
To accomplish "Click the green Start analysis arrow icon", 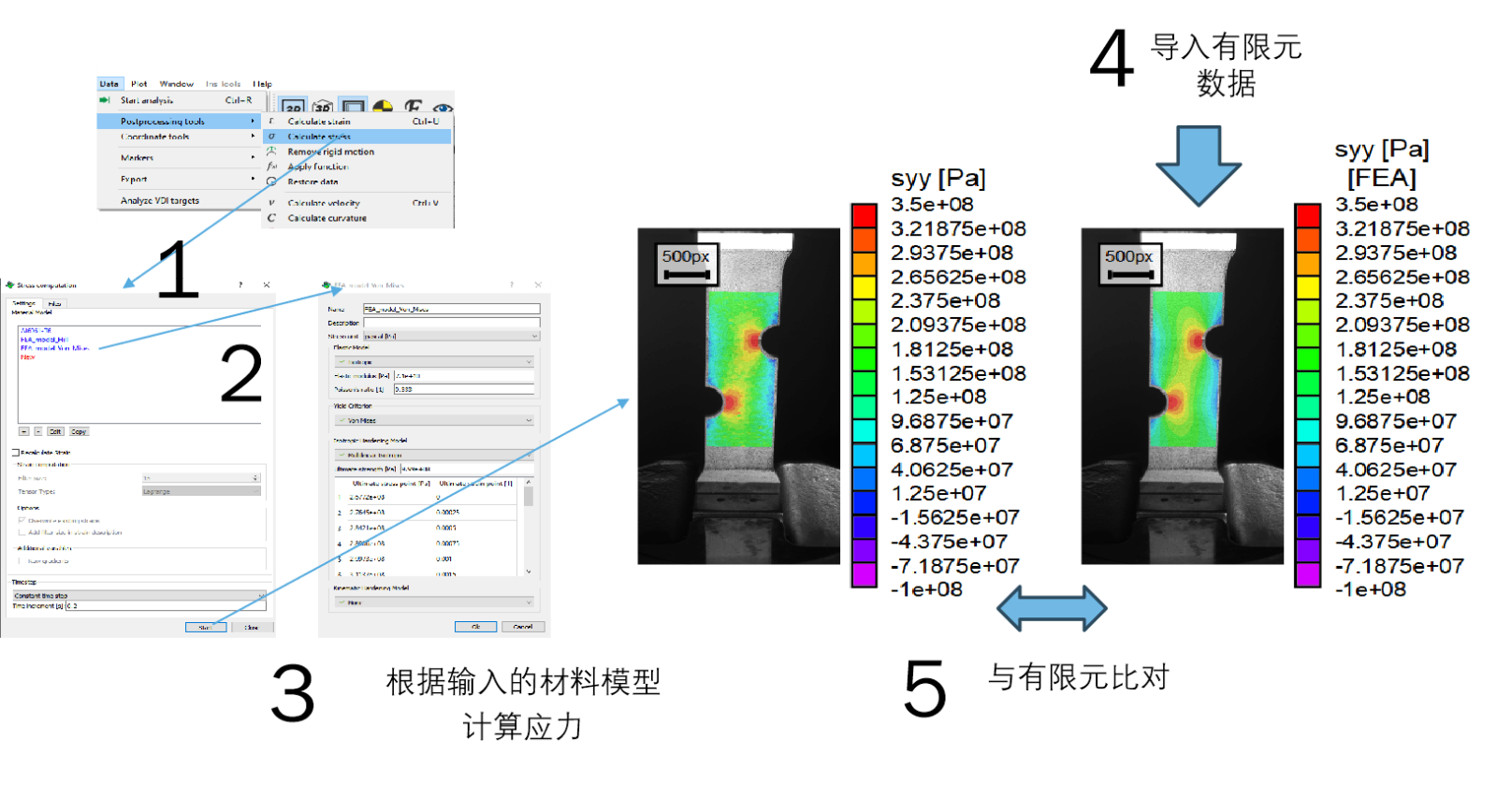I will [x=106, y=100].
